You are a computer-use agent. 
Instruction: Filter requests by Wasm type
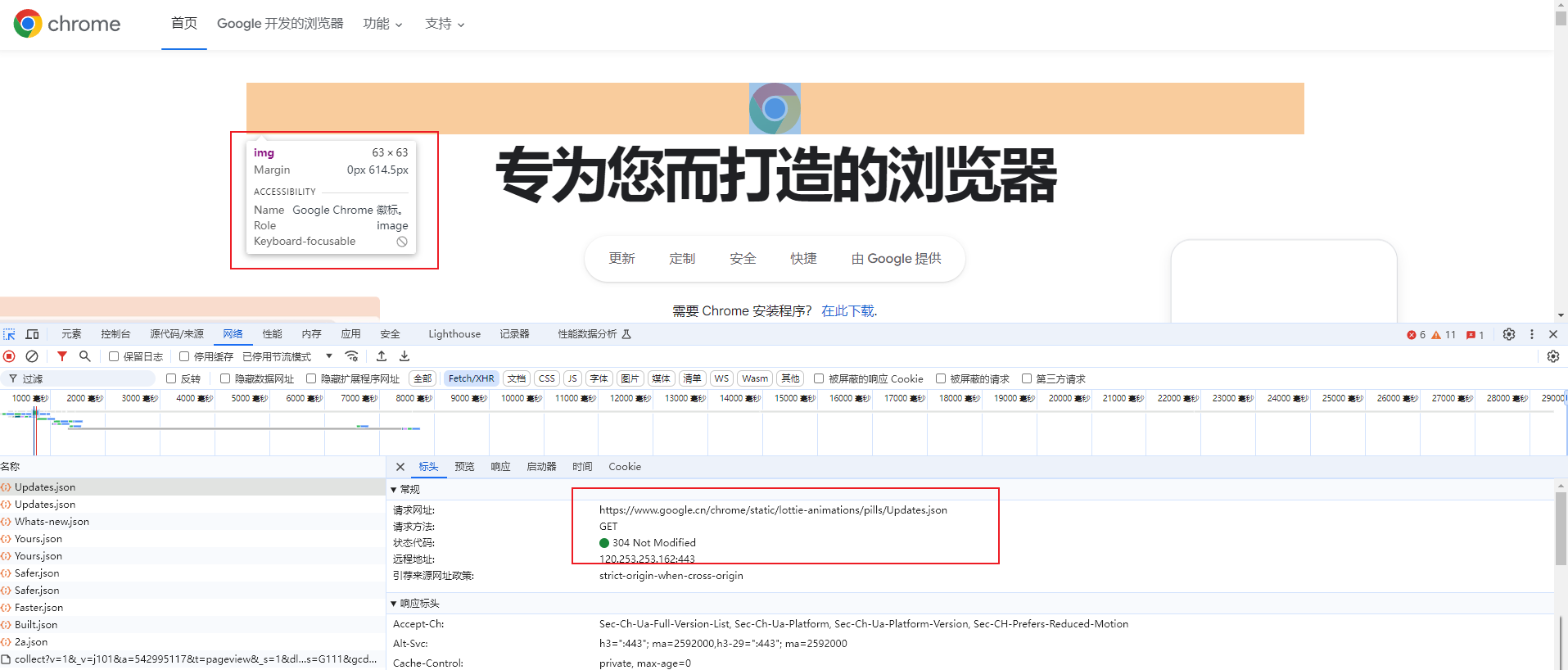click(755, 378)
